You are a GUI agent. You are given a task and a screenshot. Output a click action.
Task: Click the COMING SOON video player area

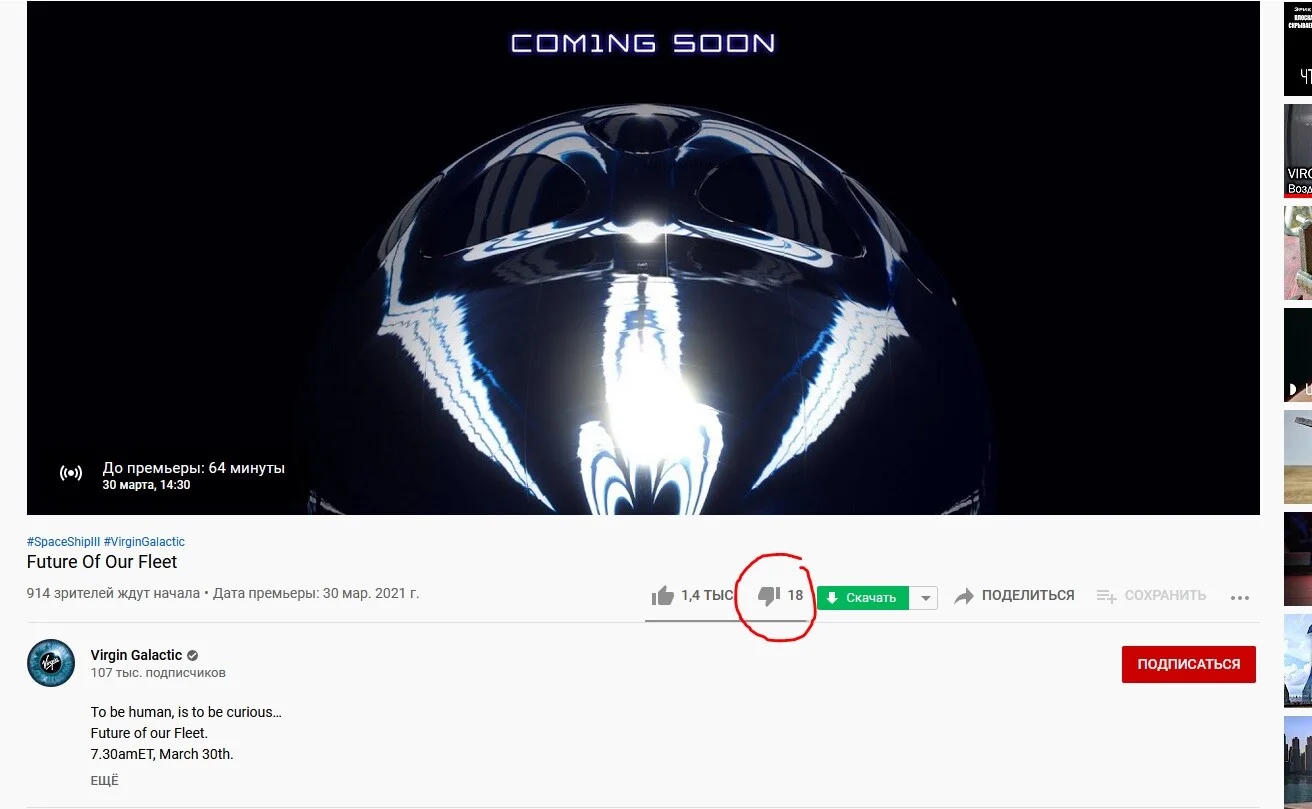643,258
